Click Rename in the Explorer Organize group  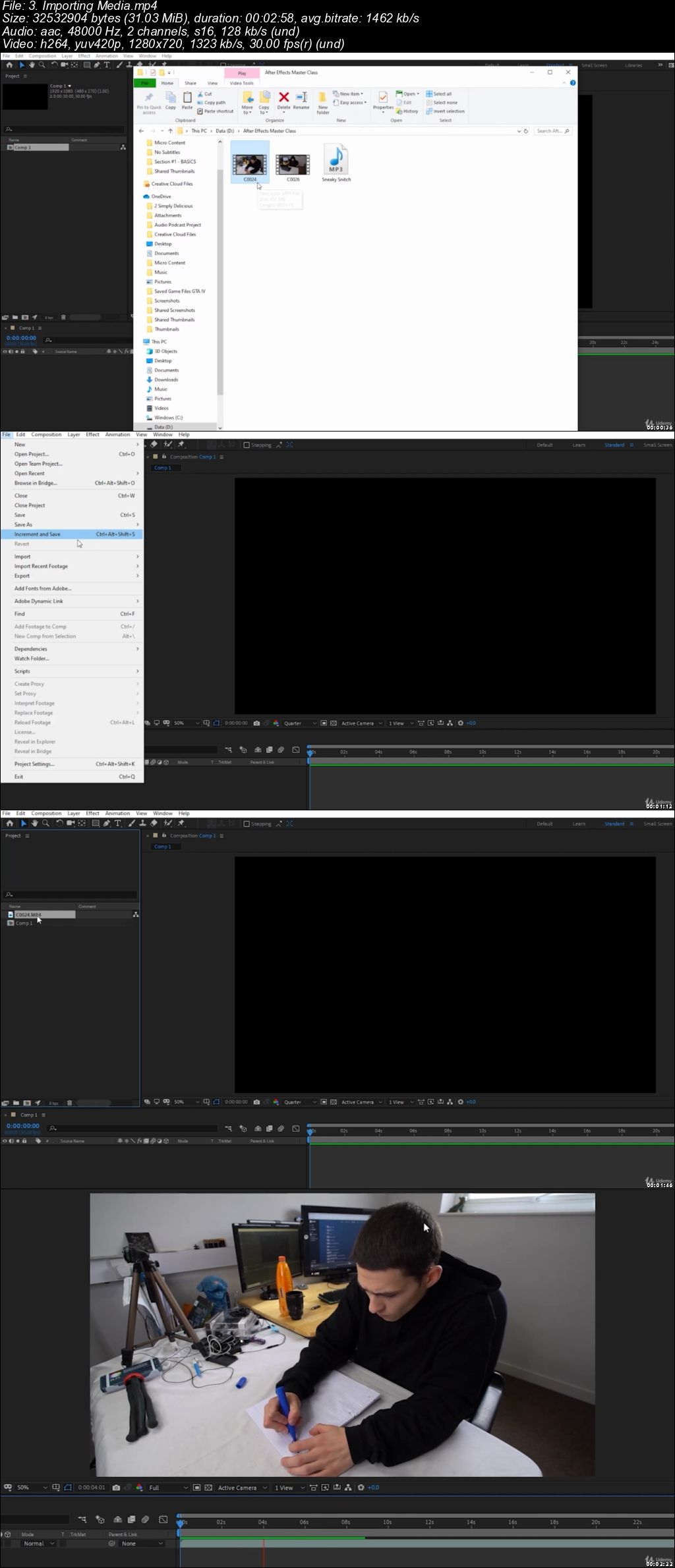(x=301, y=101)
